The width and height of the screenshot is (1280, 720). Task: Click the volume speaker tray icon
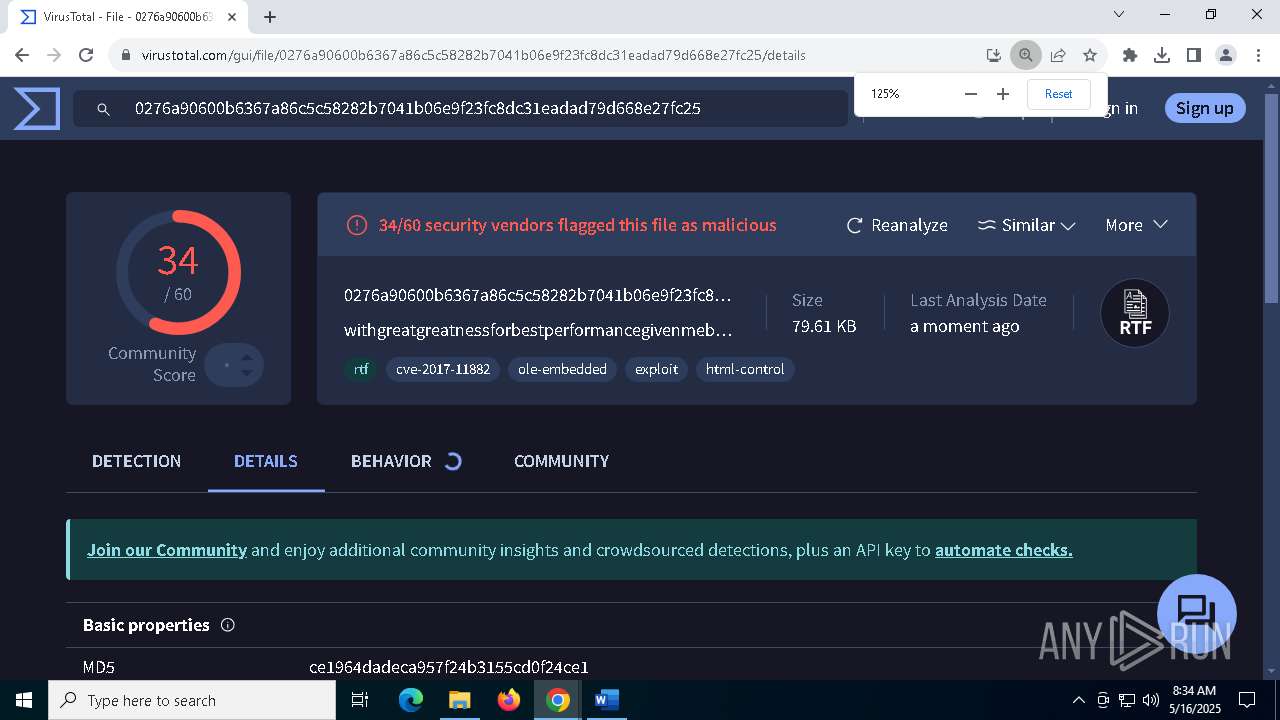point(1151,700)
